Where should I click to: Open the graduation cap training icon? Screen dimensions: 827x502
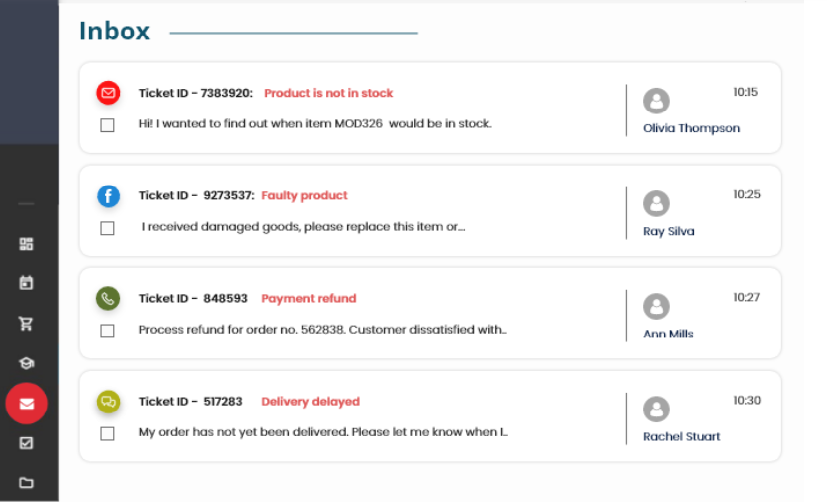[x=26, y=363]
